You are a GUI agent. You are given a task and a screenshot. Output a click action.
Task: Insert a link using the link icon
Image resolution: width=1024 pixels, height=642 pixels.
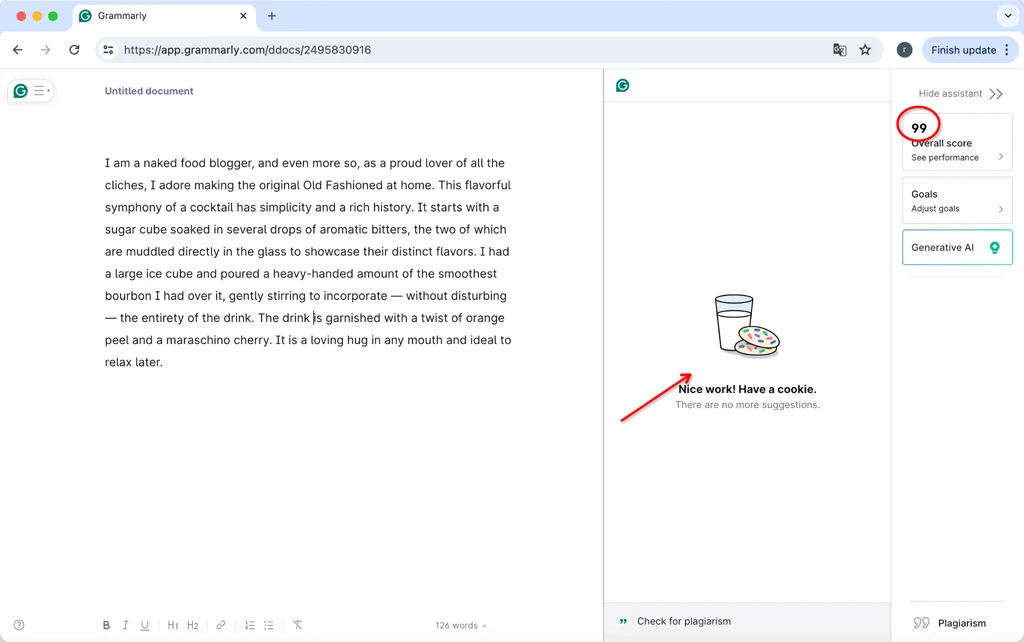(x=221, y=625)
